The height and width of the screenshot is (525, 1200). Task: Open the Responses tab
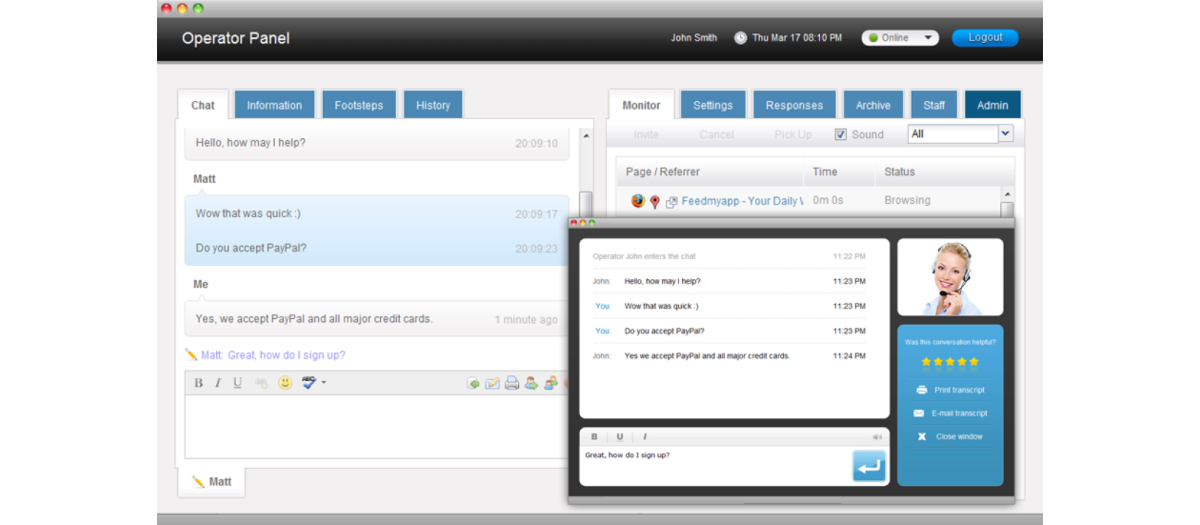point(794,105)
